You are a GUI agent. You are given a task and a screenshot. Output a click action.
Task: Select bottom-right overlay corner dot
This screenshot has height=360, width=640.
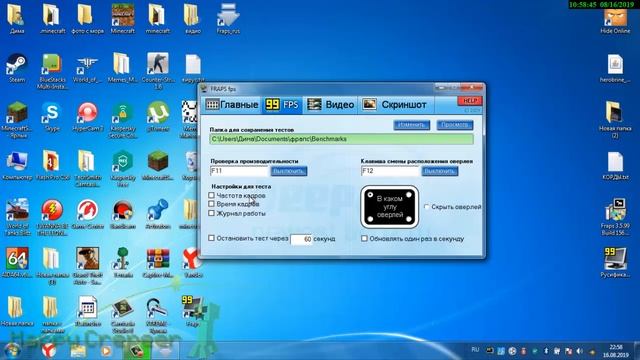coord(409,220)
